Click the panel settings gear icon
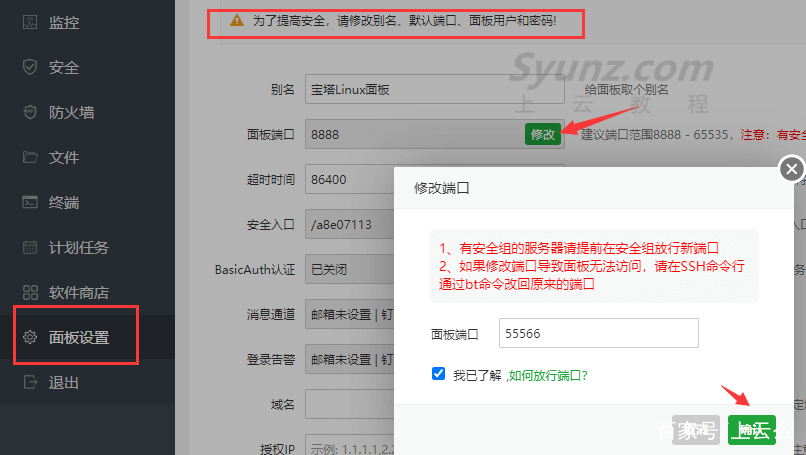The image size is (806, 455). click(x=30, y=337)
